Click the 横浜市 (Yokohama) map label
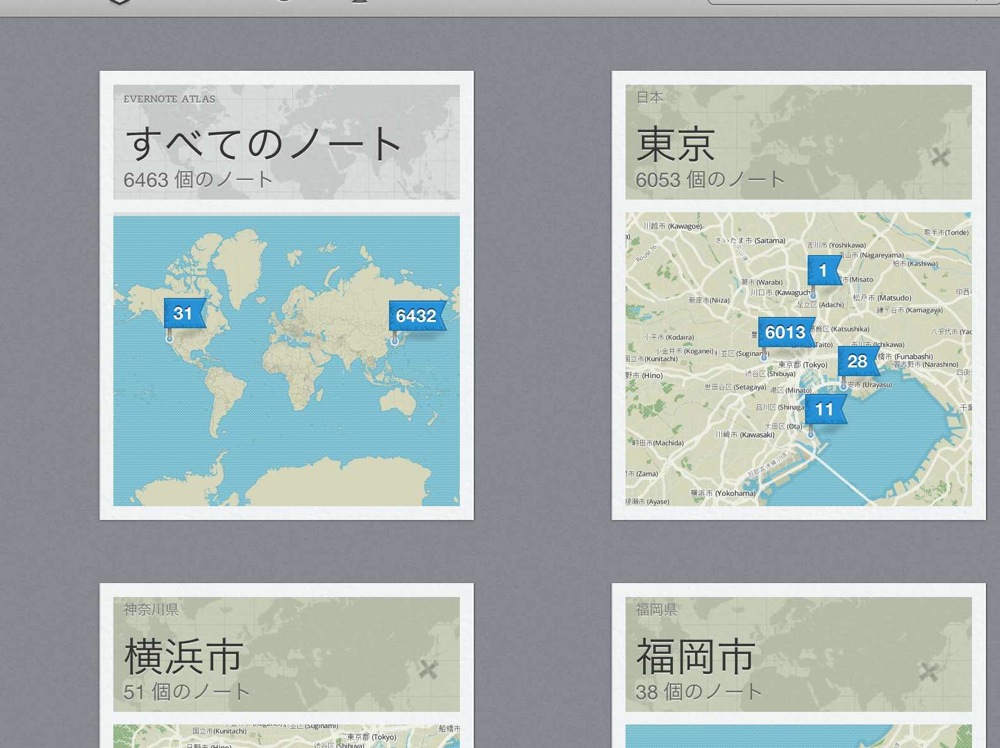1000x748 pixels. point(723,493)
